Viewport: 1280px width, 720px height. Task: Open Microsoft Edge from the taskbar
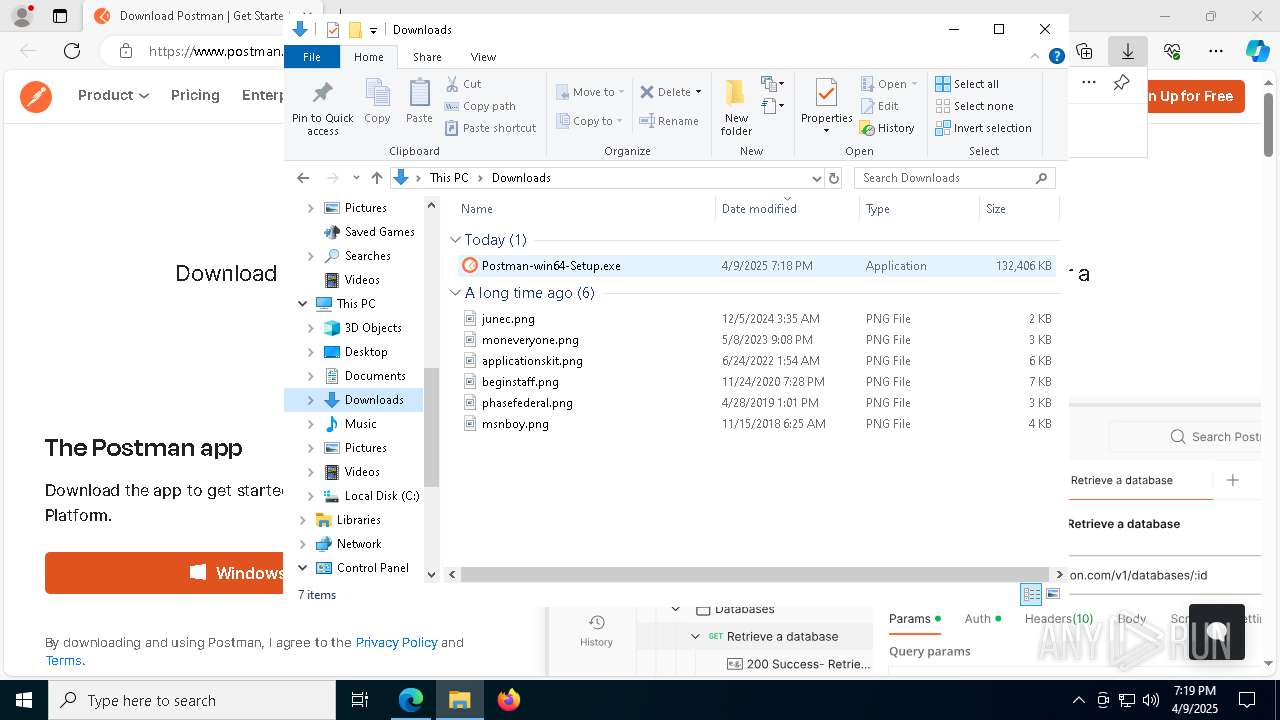click(x=411, y=700)
